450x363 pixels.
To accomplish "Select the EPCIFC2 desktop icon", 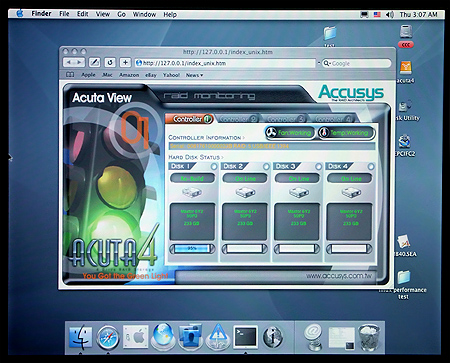I will coord(404,142).
